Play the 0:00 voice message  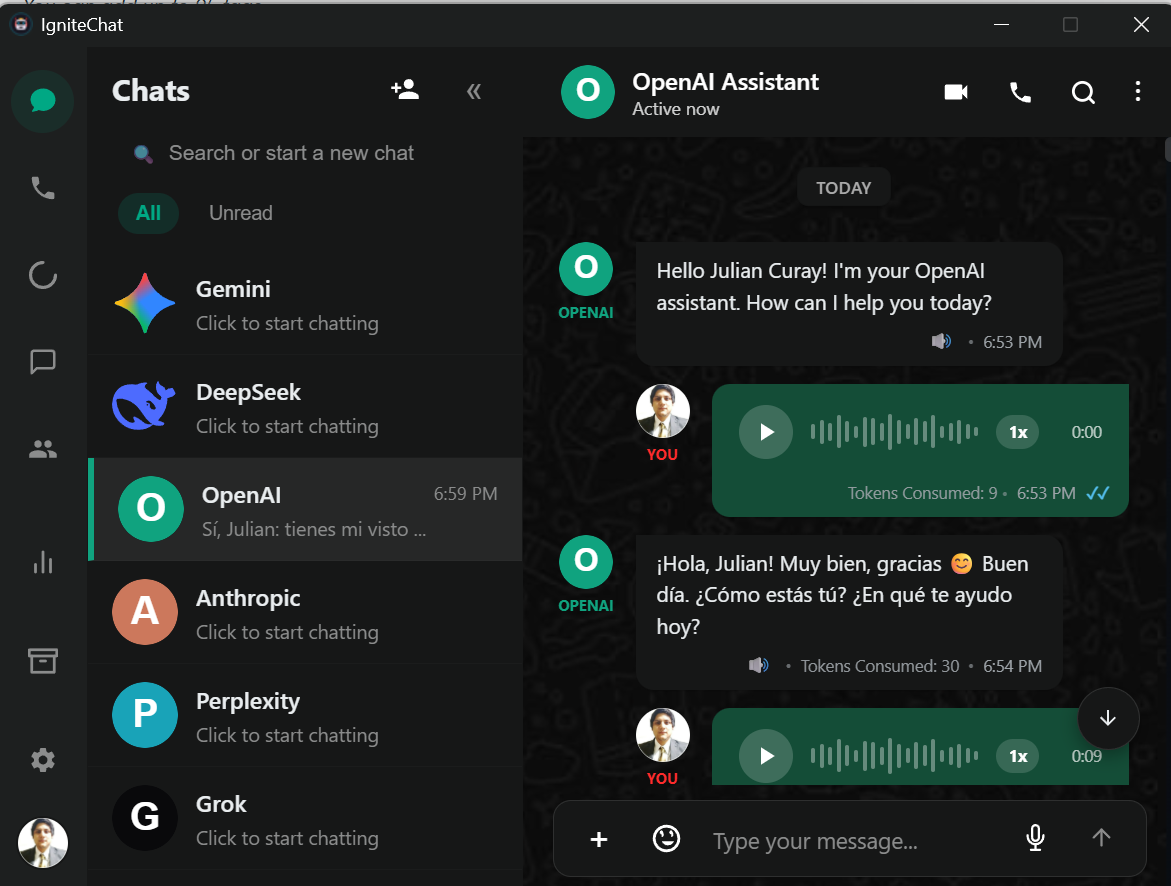click(x=765, y=432)
